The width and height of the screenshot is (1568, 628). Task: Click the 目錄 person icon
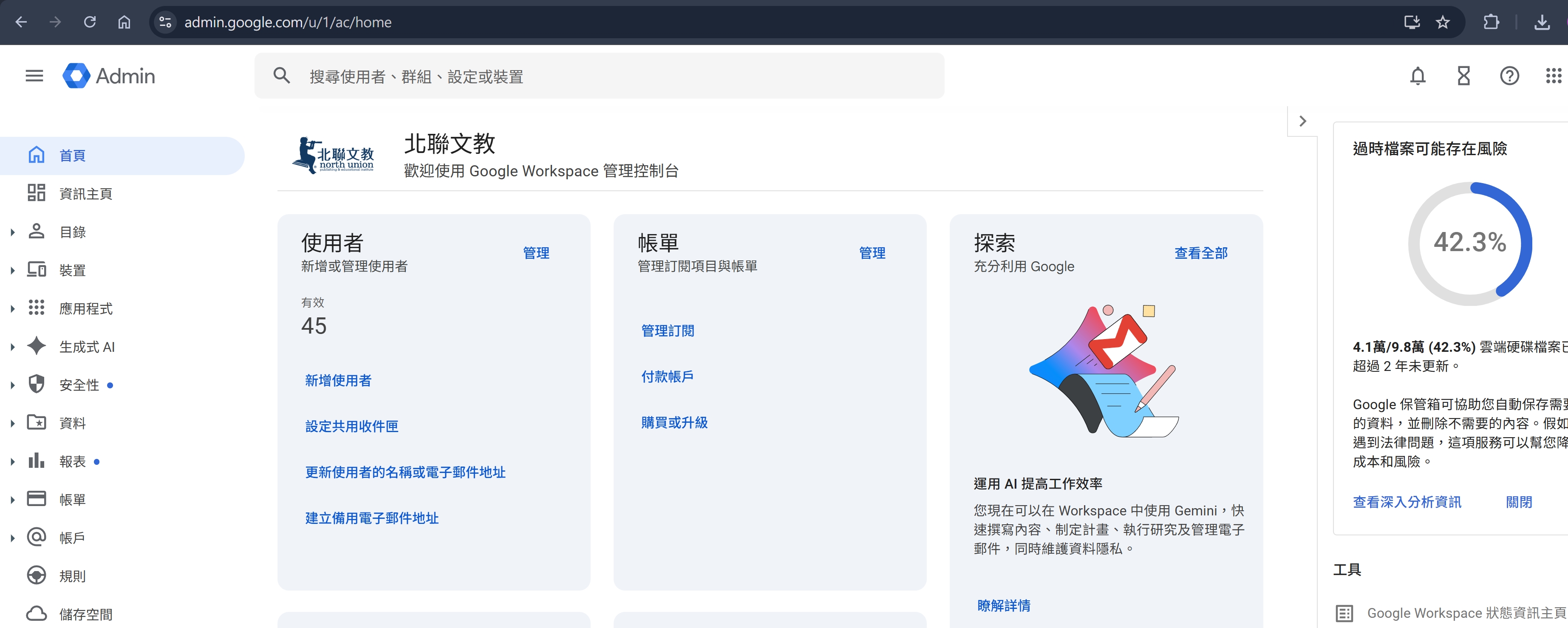point(37,231)
